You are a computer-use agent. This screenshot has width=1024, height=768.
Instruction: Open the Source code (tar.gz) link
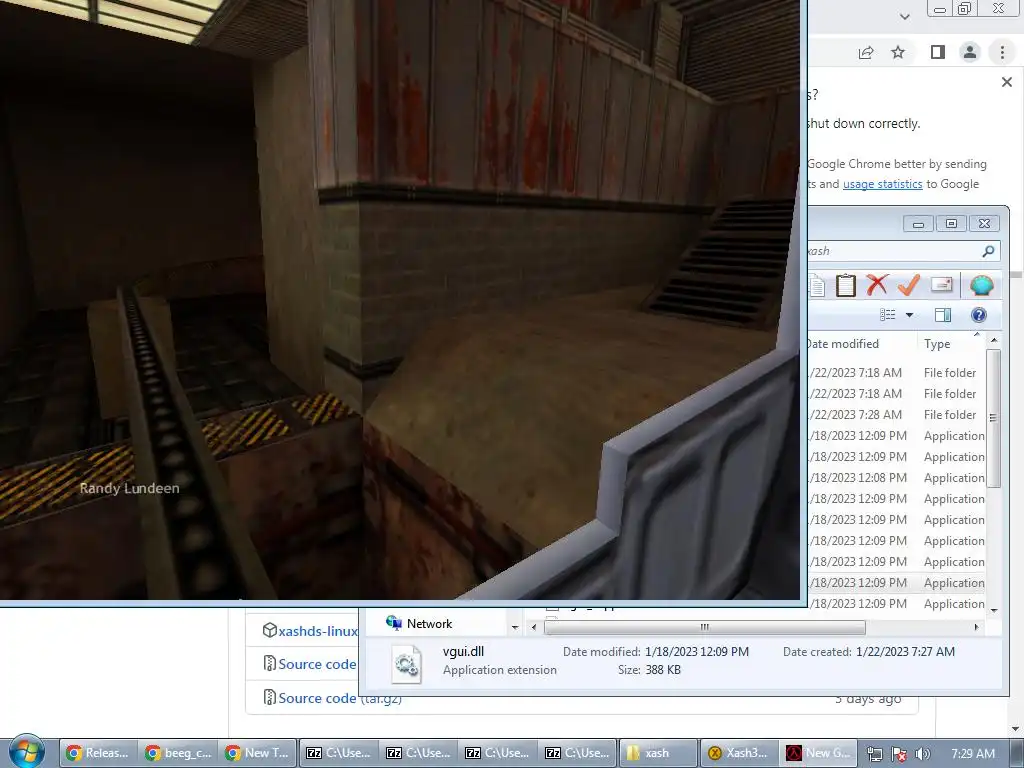[340, 698]
